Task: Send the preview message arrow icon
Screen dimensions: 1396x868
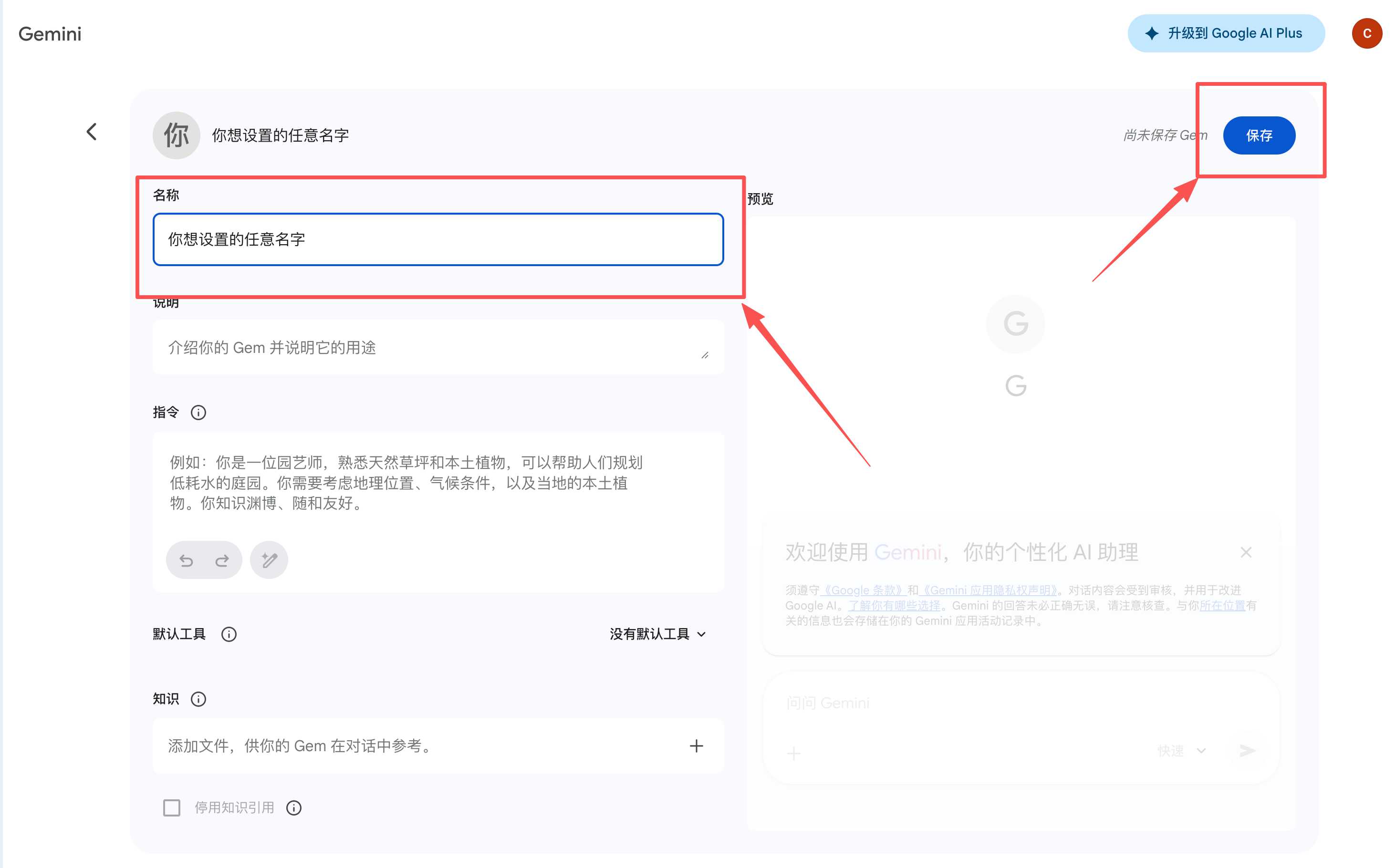Action: [1247, 750]
